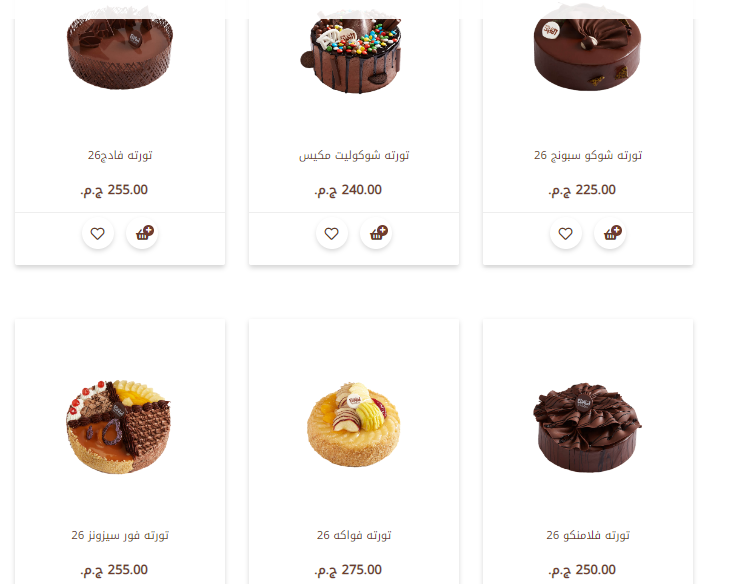Image resolution: width=738 pixels, height=584 pixels.
Task: Open the تورته فلامنكو 26 title link
Action: pyautogui.click(x=588, y=535)
